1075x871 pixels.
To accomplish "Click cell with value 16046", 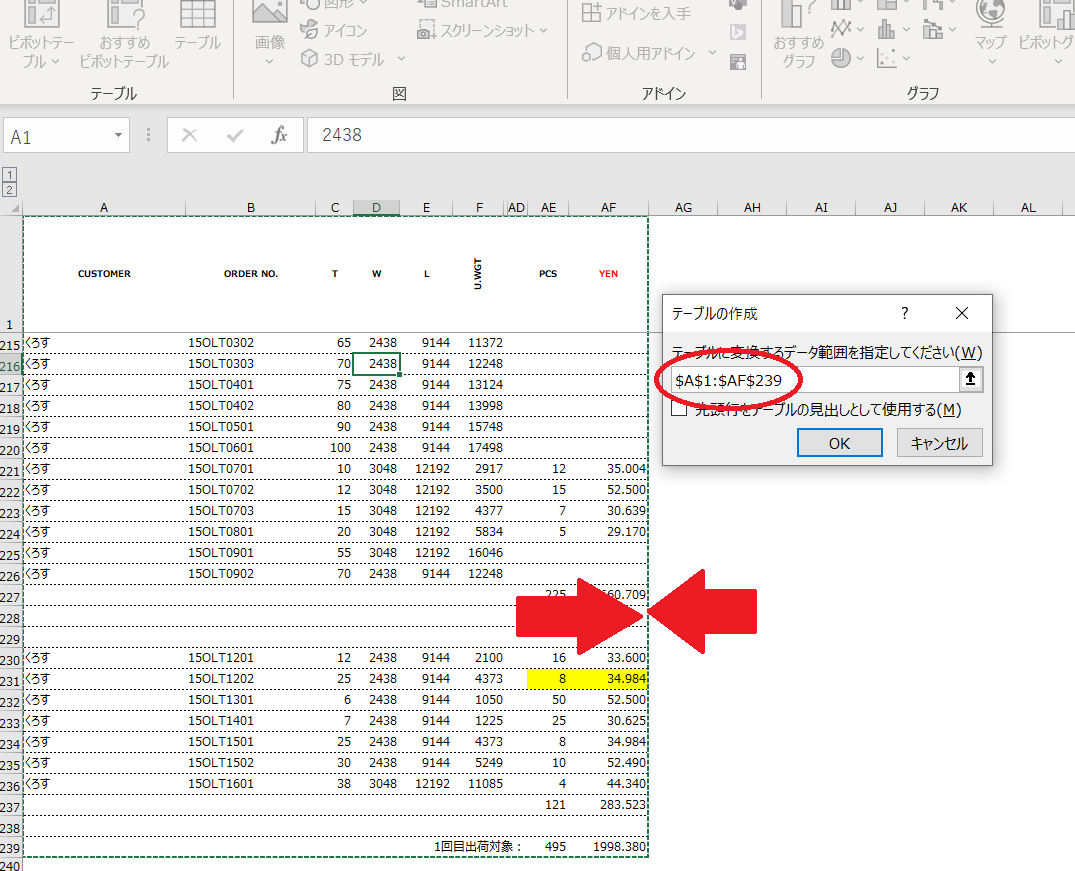I will click(x=479, y=552).
